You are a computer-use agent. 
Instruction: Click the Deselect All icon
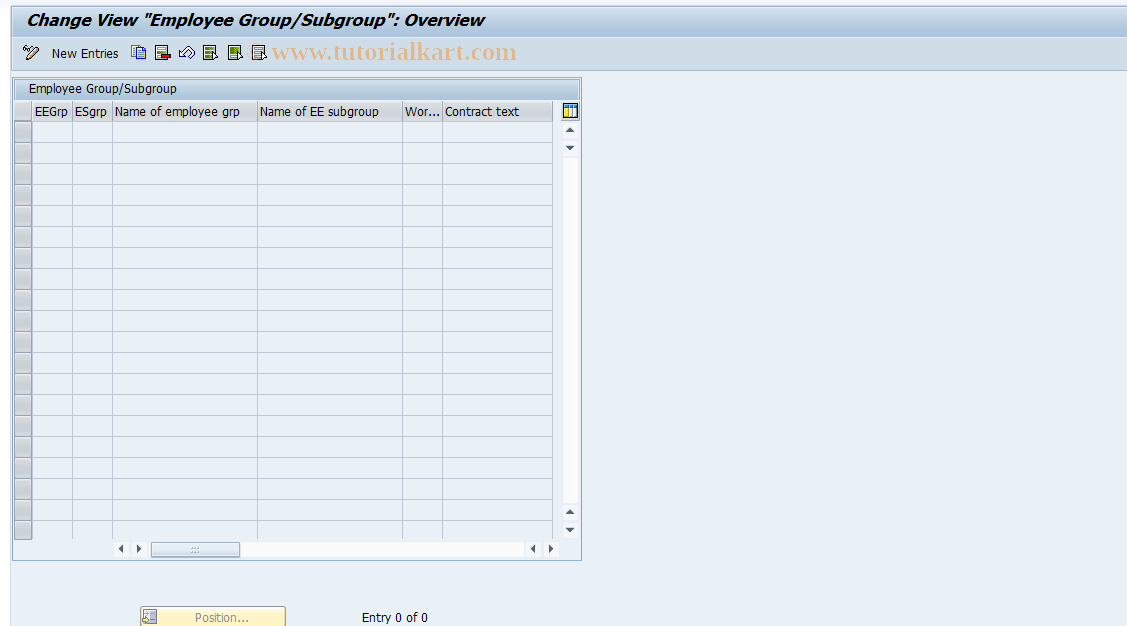[259, 52]
